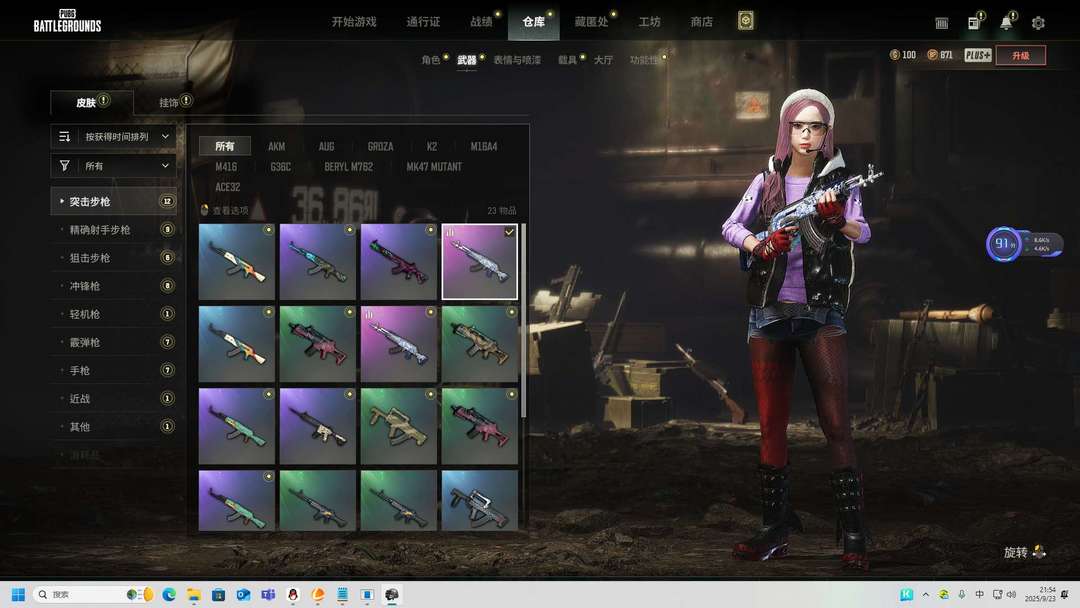Viewport: 1080px width, 608px height.
Task: Open the sort dropdown 按获得时间排列
Action: (114, 136)
